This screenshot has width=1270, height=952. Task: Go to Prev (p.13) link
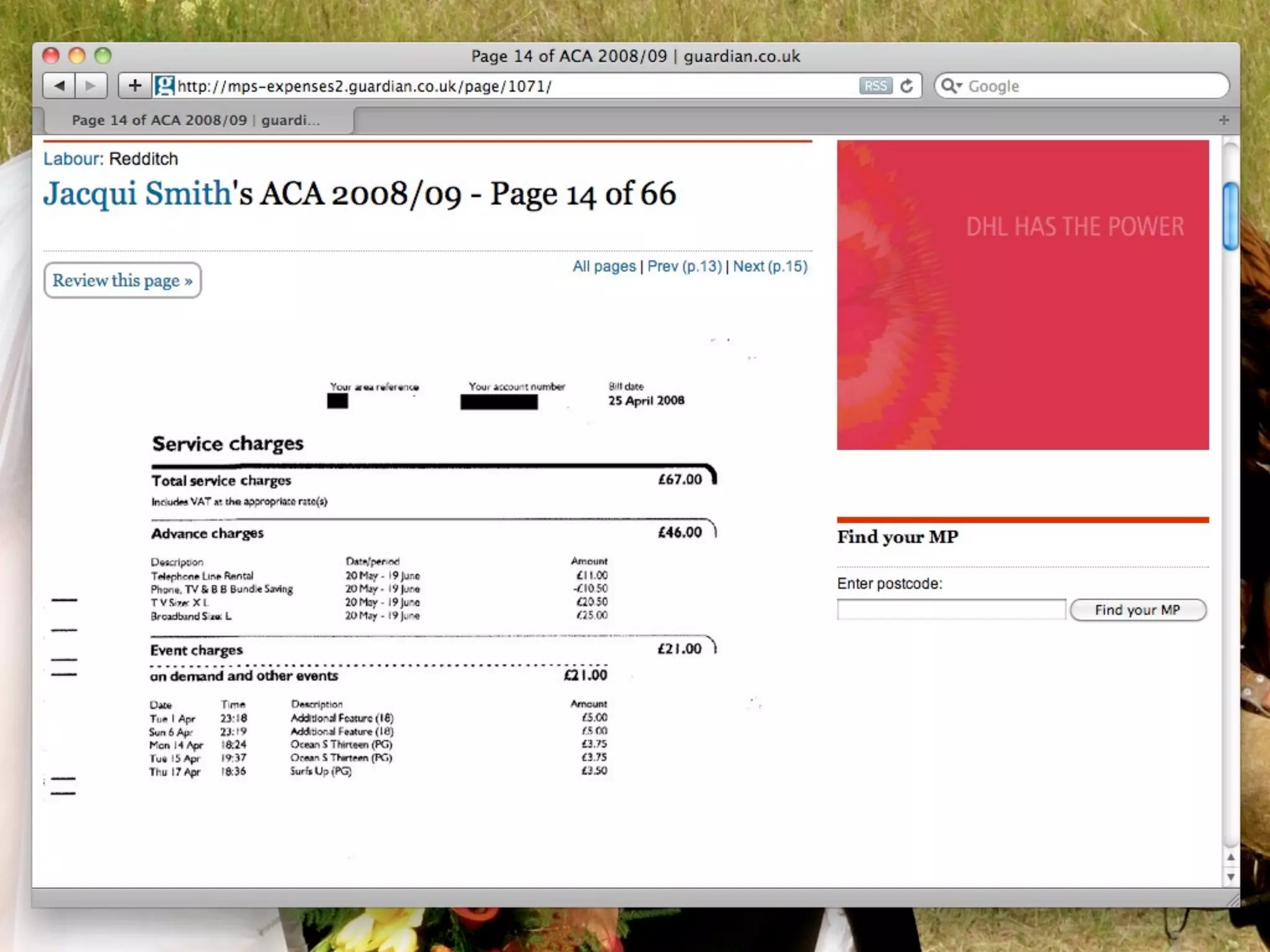(x=685, y=267)
